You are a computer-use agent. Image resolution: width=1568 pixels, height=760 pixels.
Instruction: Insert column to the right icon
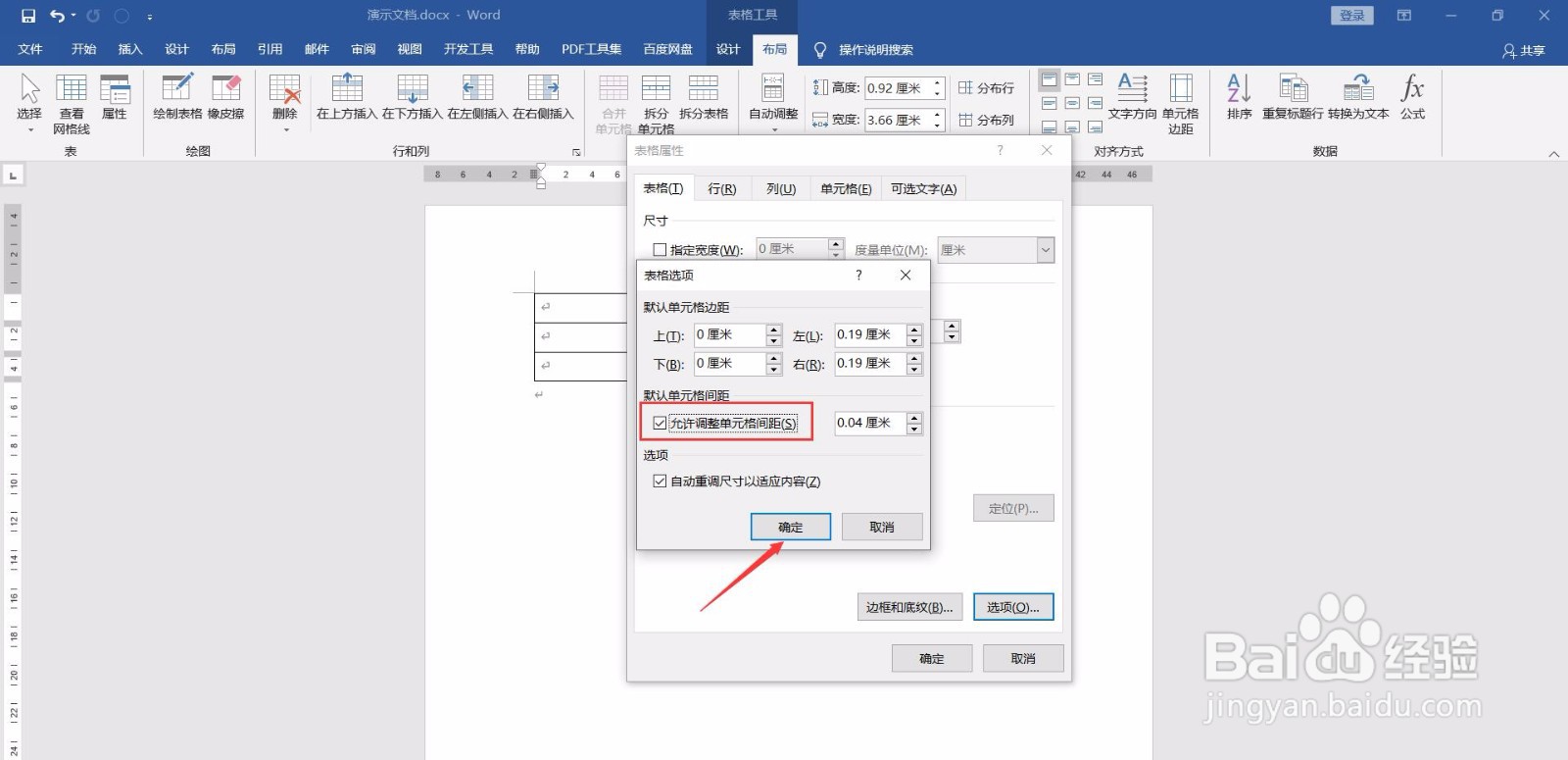pos(543,97)
